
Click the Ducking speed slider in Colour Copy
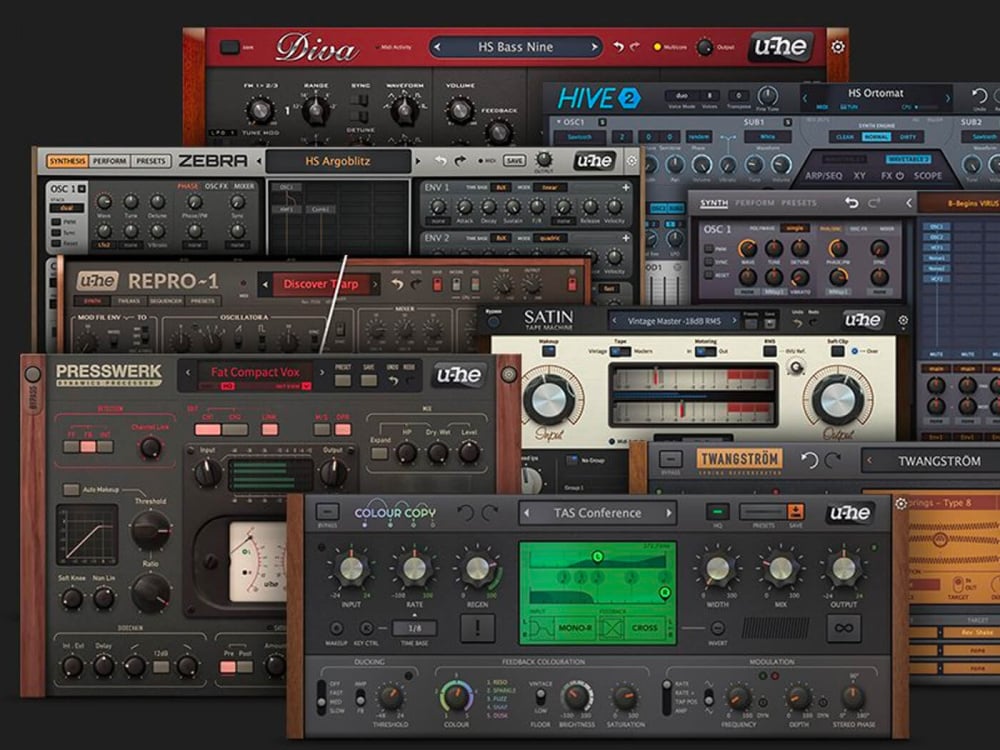(321, 696)
